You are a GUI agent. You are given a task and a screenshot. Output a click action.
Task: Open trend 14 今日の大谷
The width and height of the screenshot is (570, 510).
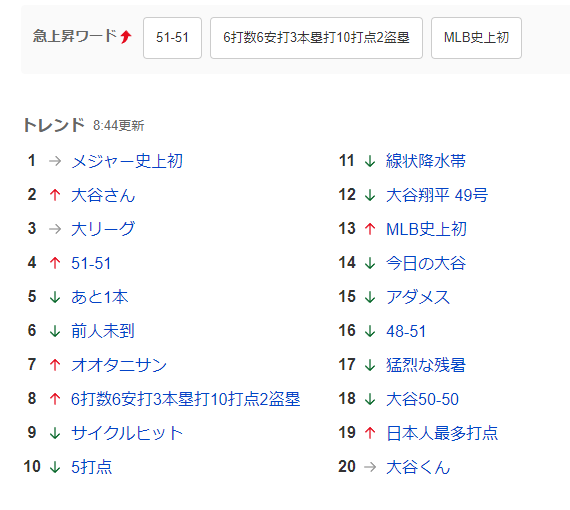click(426, 263)
